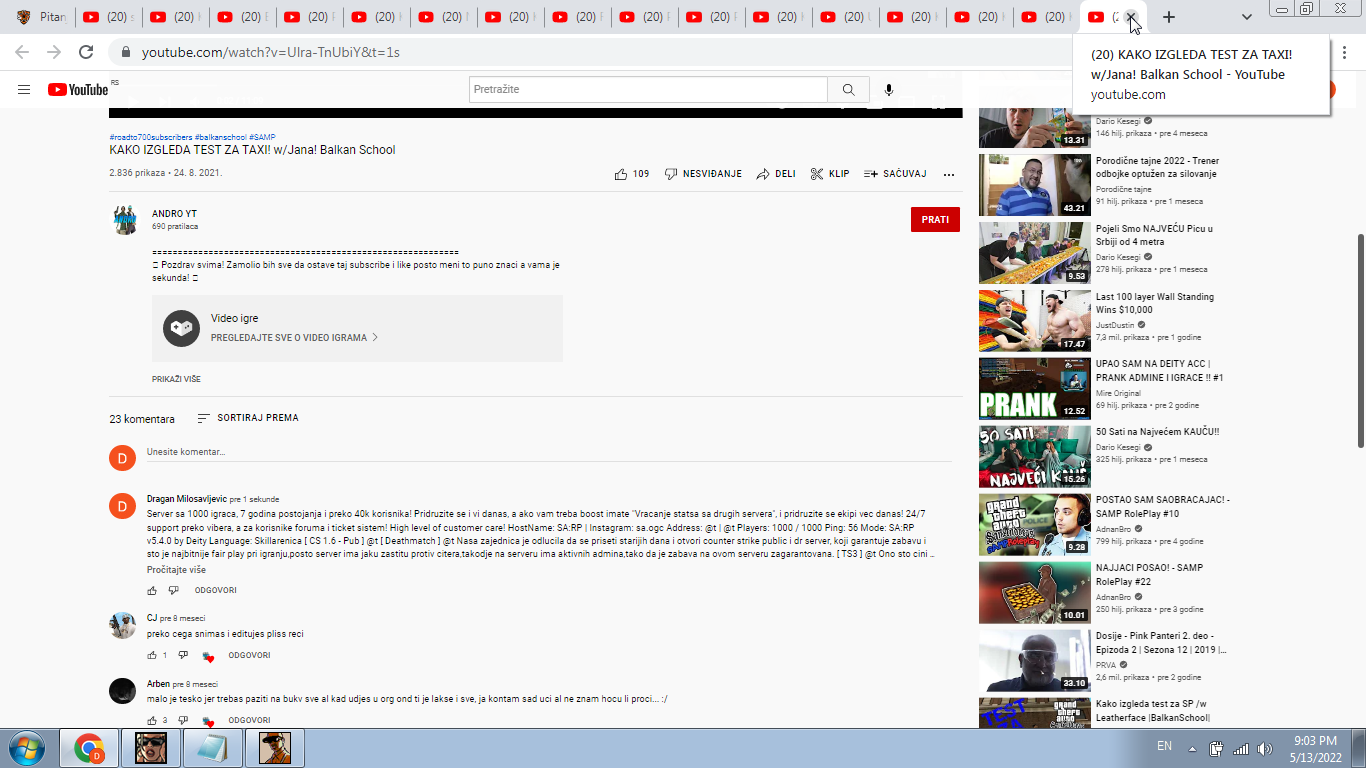Reply to Dragan's comment via ODGOVORI
The image size is (1366, 768).
pos(215,590)
